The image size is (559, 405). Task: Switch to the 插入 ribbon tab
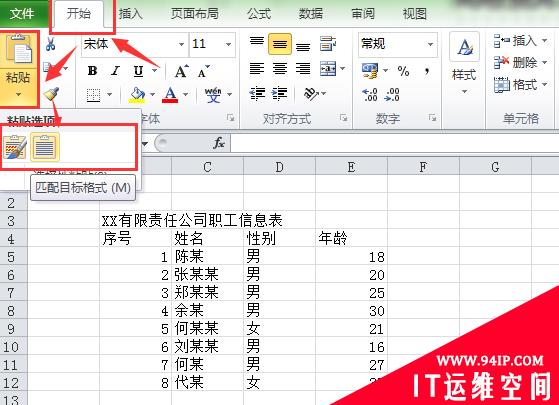130,14
